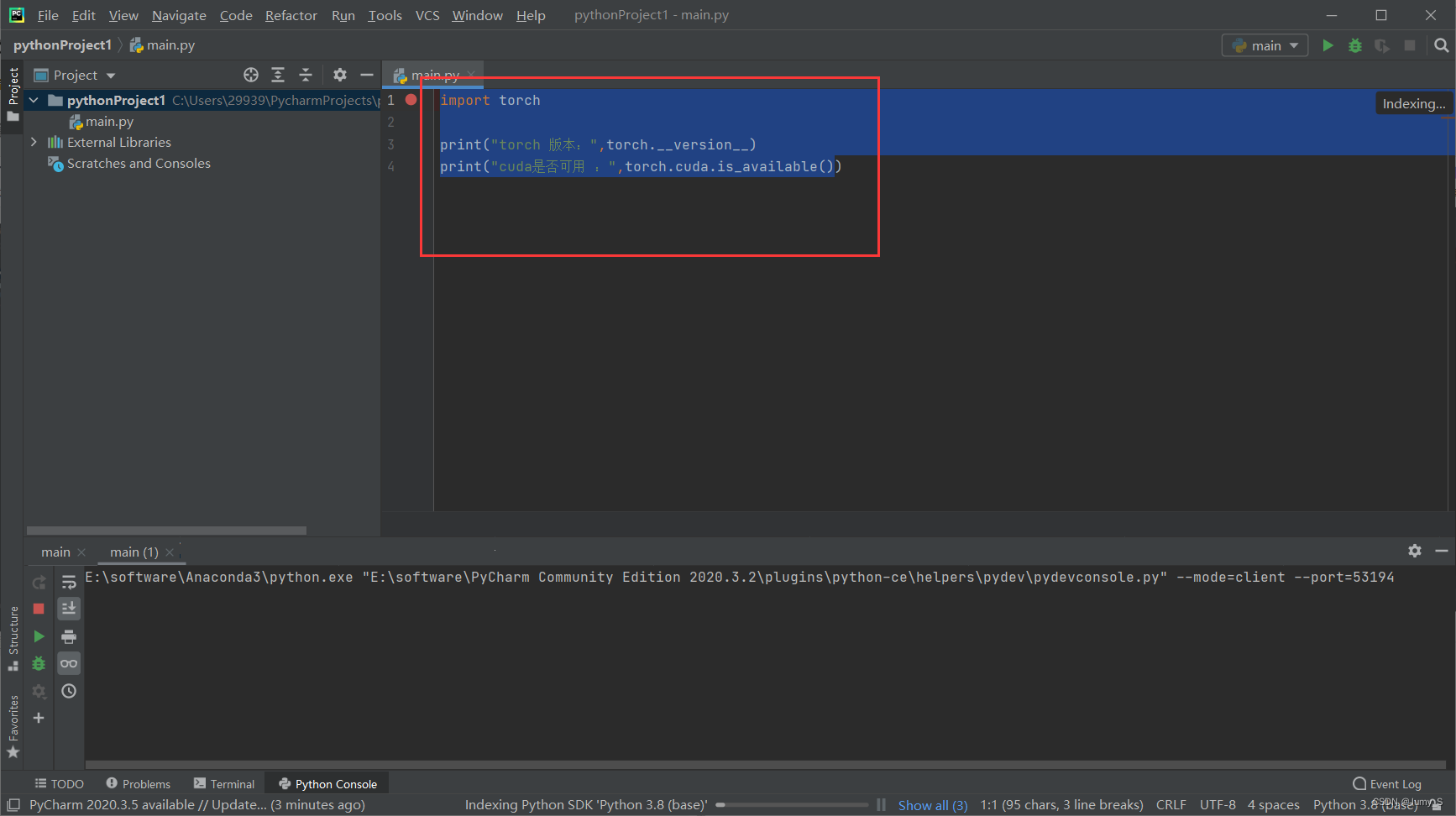
Task: Hide the console panel with minus icon
Action: coord(1442,551)
